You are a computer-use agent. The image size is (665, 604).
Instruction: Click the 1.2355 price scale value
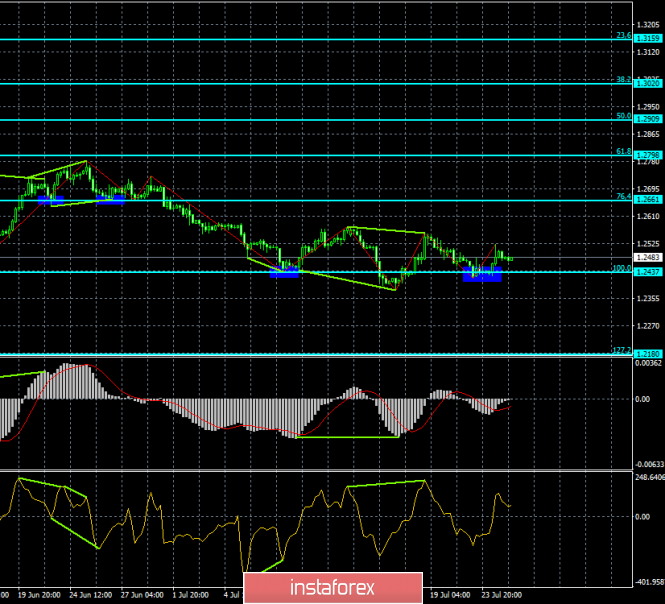pyautogui.click(x=648, y=299)
